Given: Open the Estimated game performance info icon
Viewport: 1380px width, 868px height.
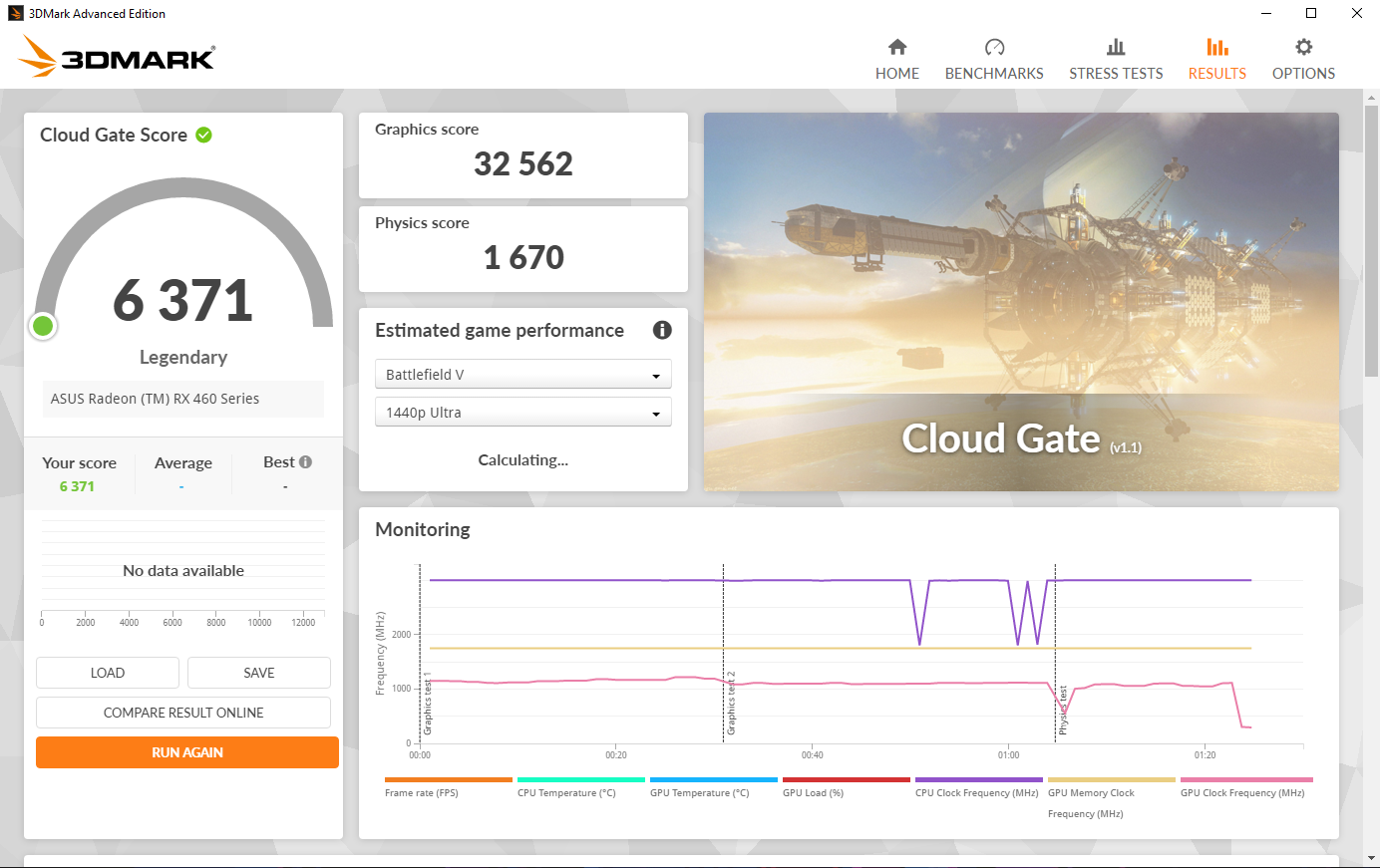Looking at the screenshot, I should point(662,330).
